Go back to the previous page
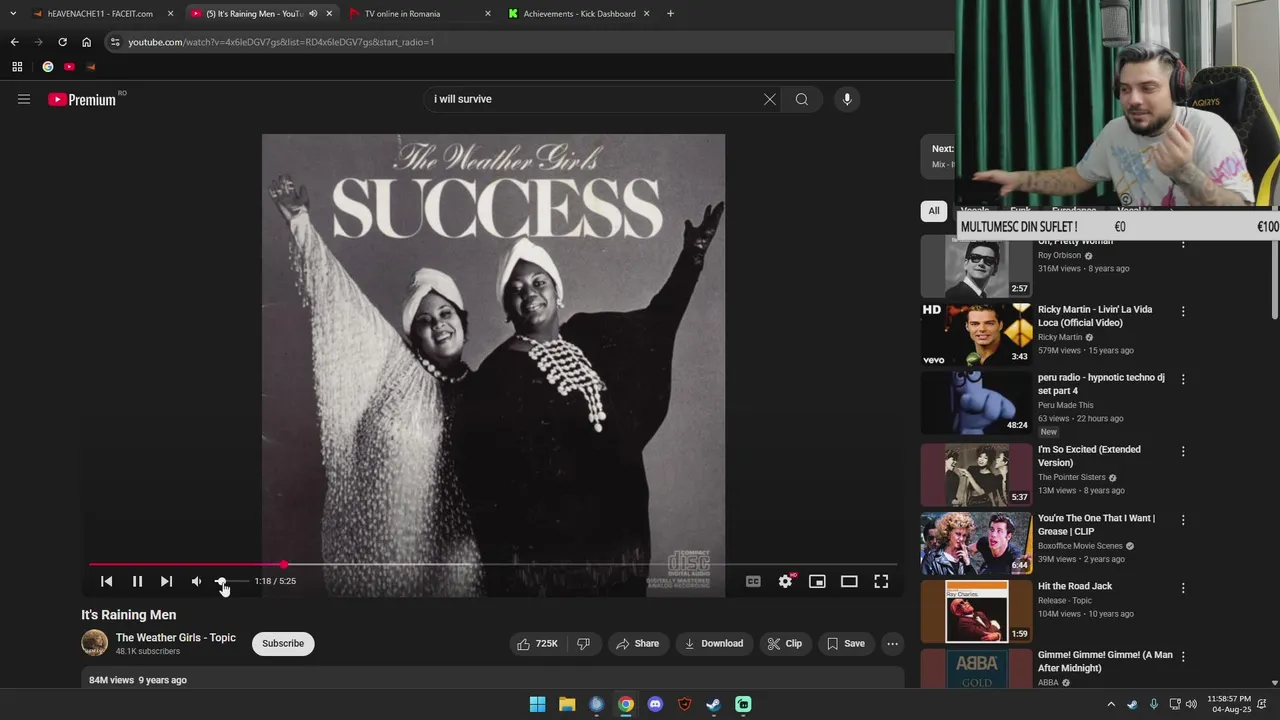Viewport: 1280px width, 720px height. (14, 42)
